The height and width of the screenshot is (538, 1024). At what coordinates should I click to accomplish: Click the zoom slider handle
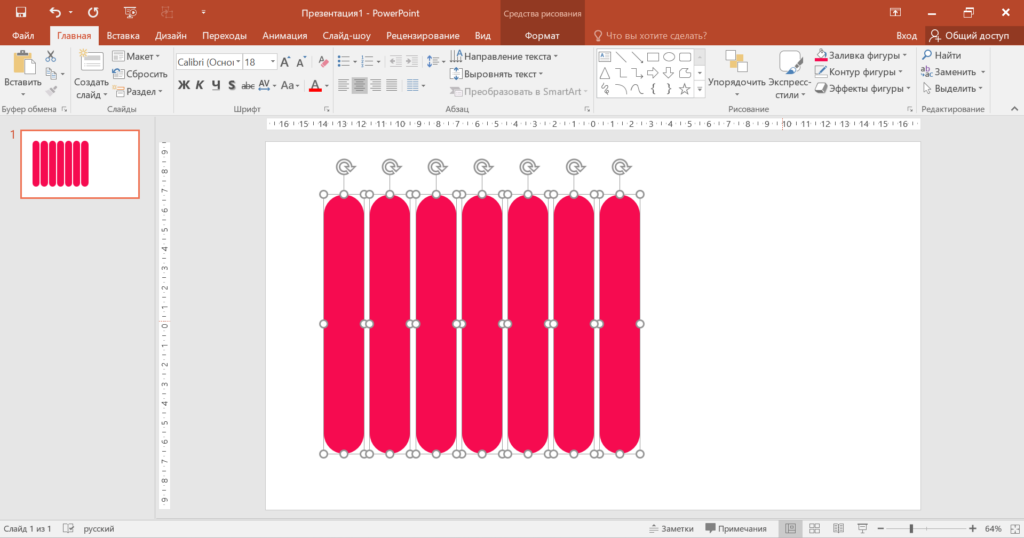911,528
